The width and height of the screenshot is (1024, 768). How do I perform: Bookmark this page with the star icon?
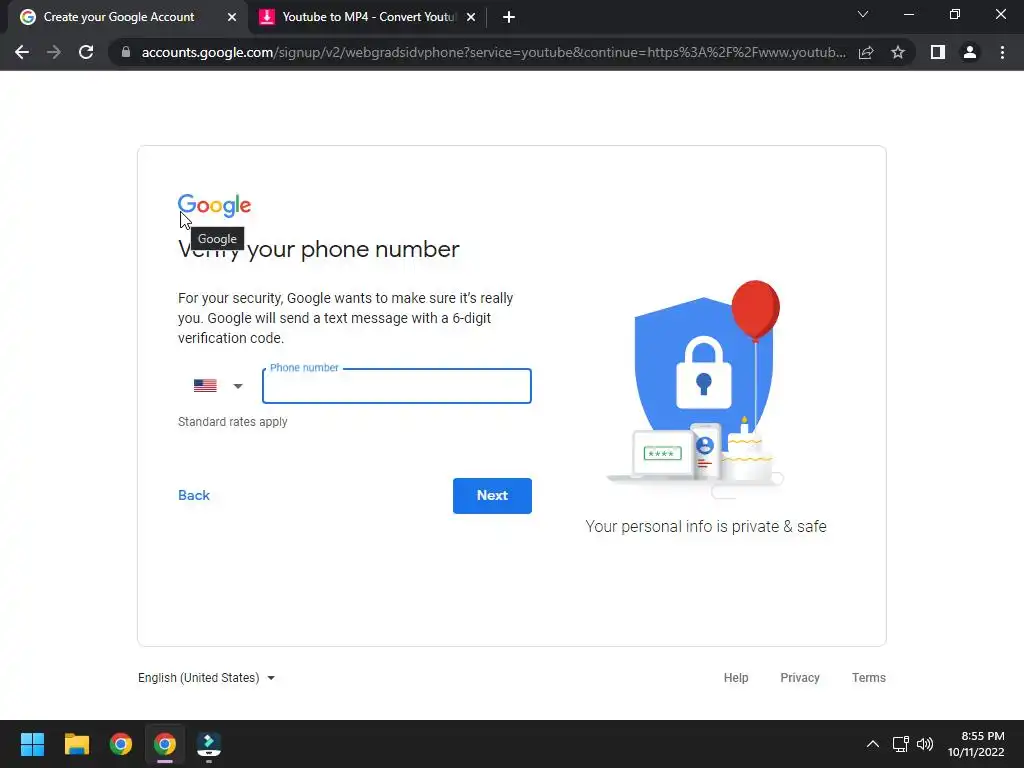[898, 52]
